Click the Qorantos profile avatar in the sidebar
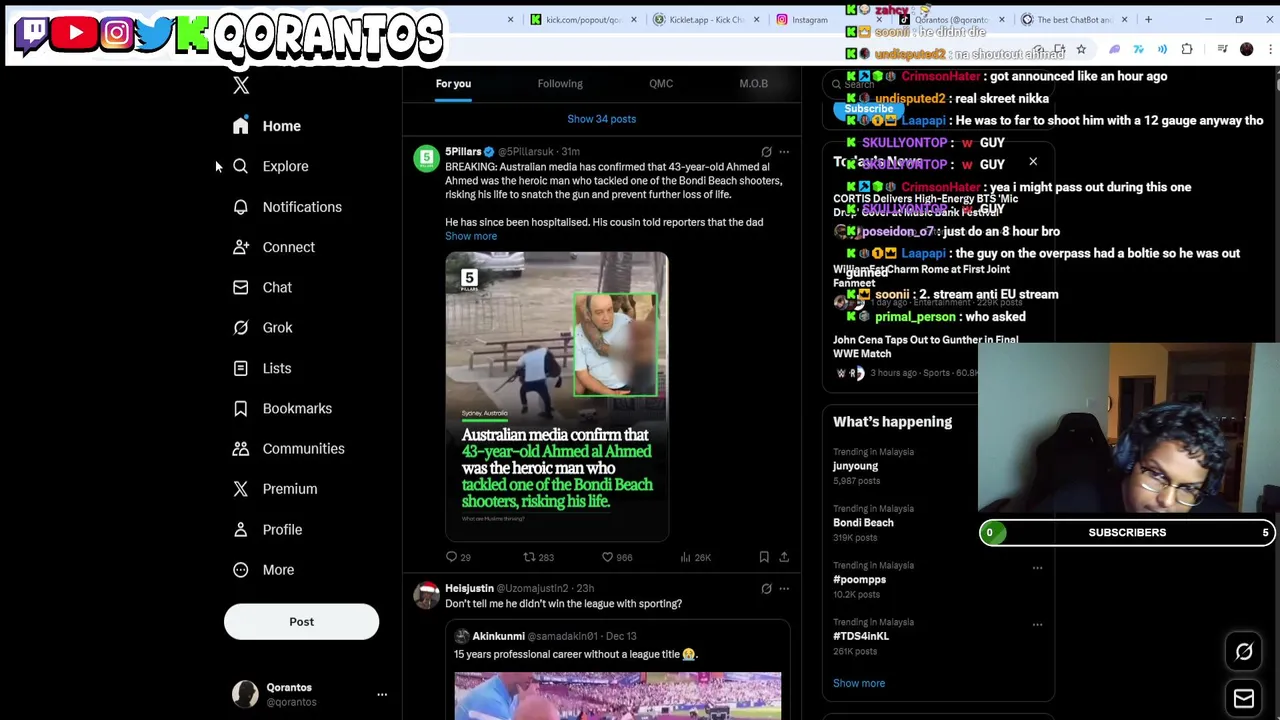Screen dimensions: 1280x720 click(245, 694)
